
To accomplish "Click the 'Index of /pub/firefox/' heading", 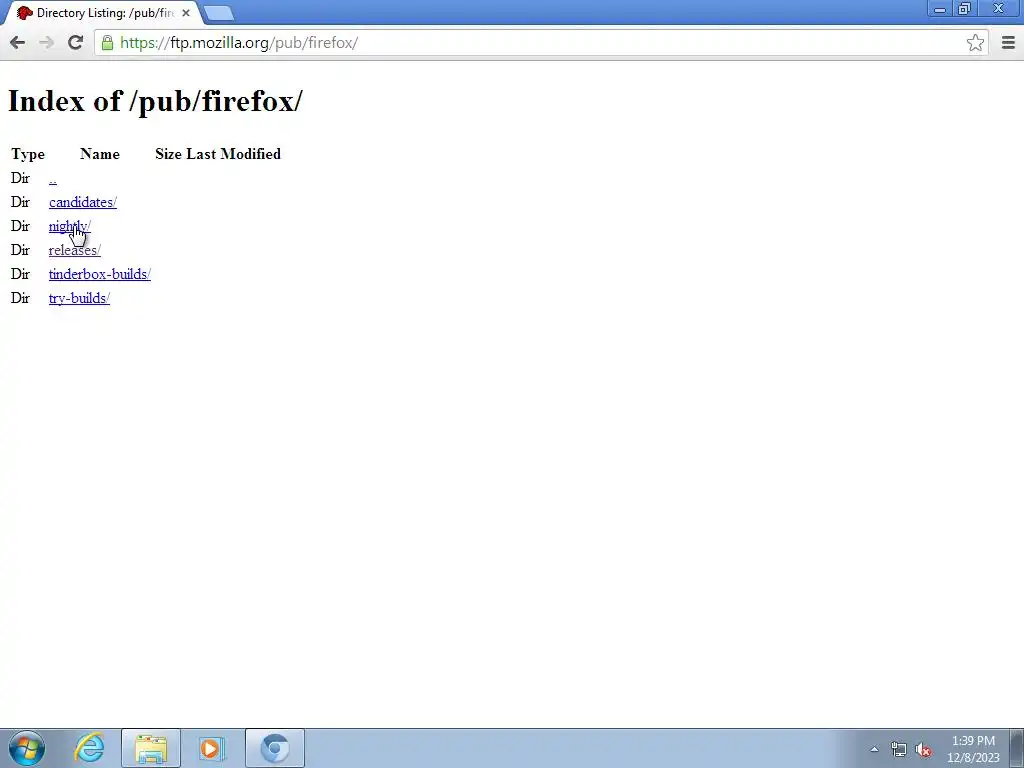I will pos(155,101).
